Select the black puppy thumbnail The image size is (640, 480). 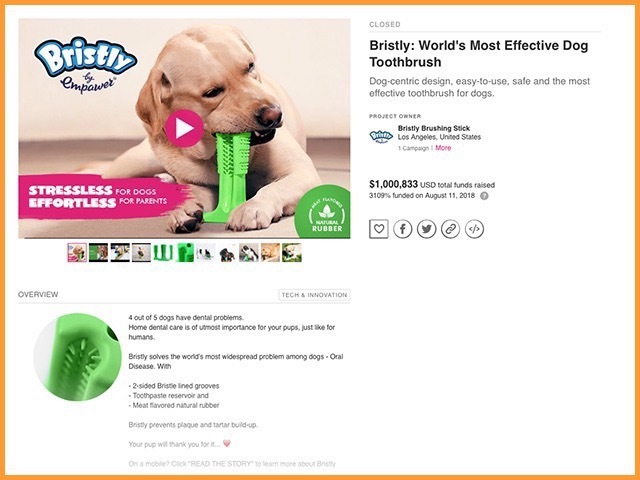(227, 253)
